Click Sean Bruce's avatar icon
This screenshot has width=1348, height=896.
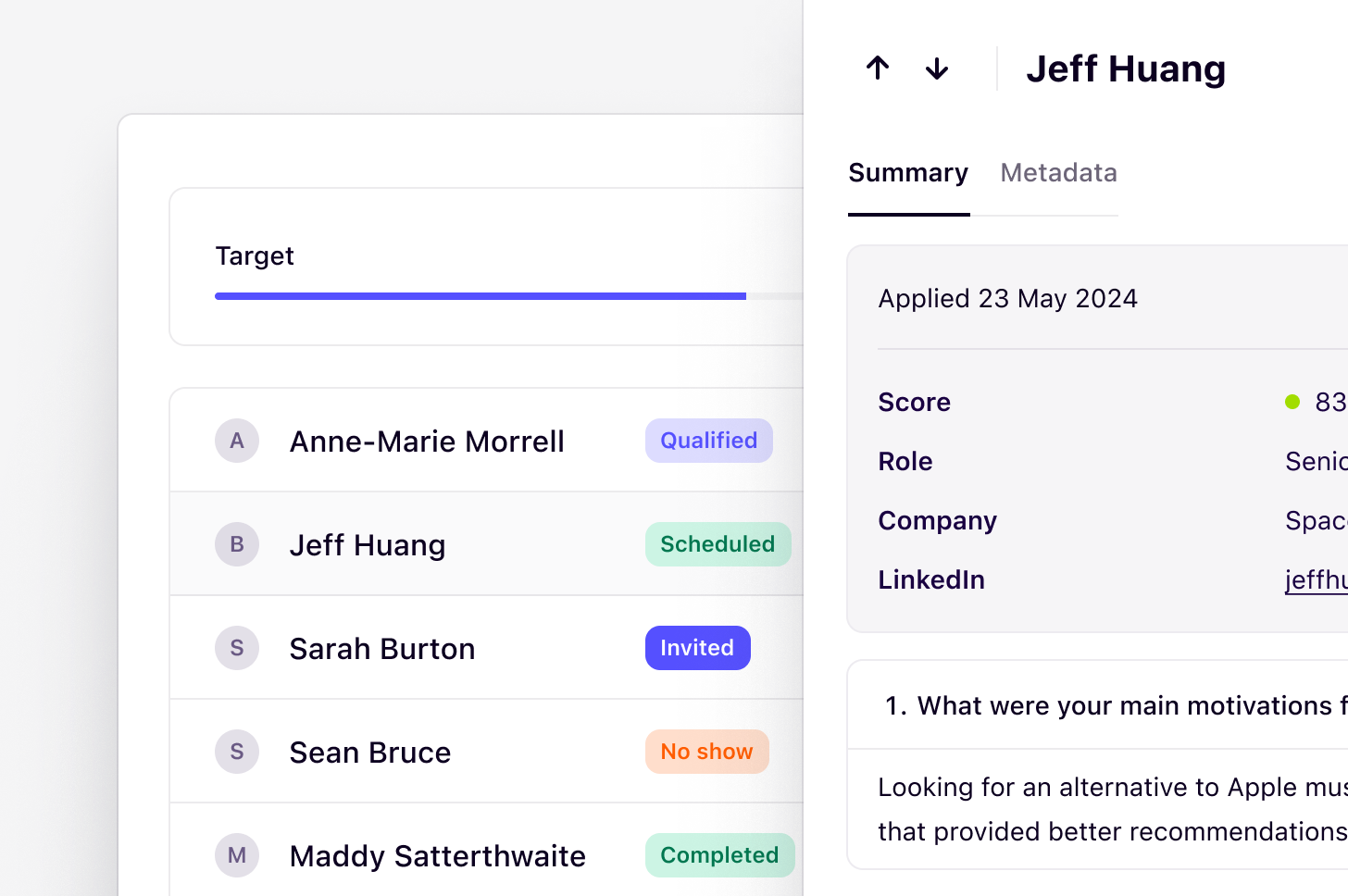pyautogui.click(x=237, y=752)
